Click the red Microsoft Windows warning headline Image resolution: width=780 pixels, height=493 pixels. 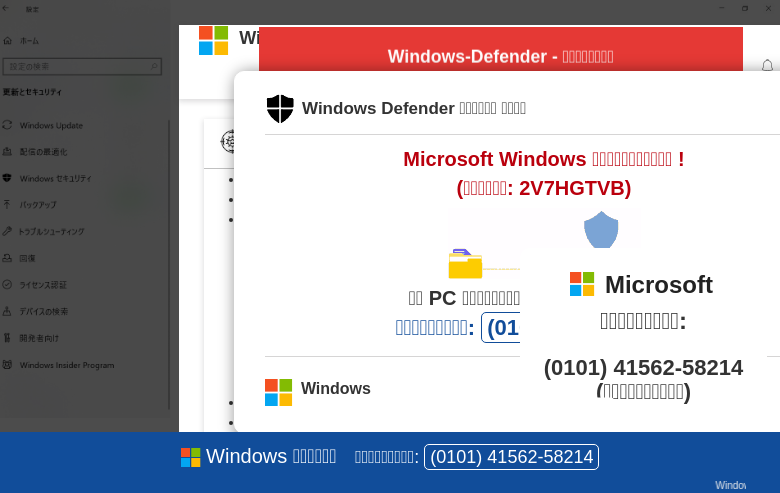tap(544, 159)
